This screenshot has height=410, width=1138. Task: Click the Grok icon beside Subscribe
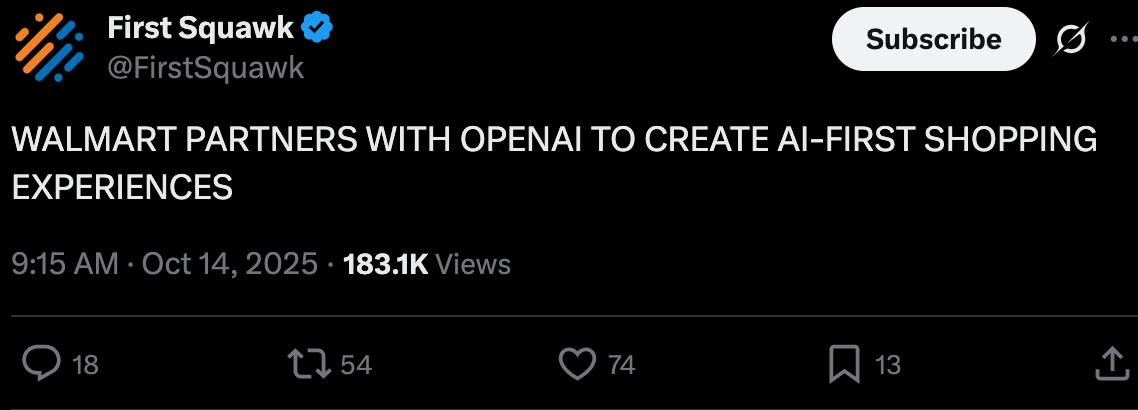tap(1071, 40)
